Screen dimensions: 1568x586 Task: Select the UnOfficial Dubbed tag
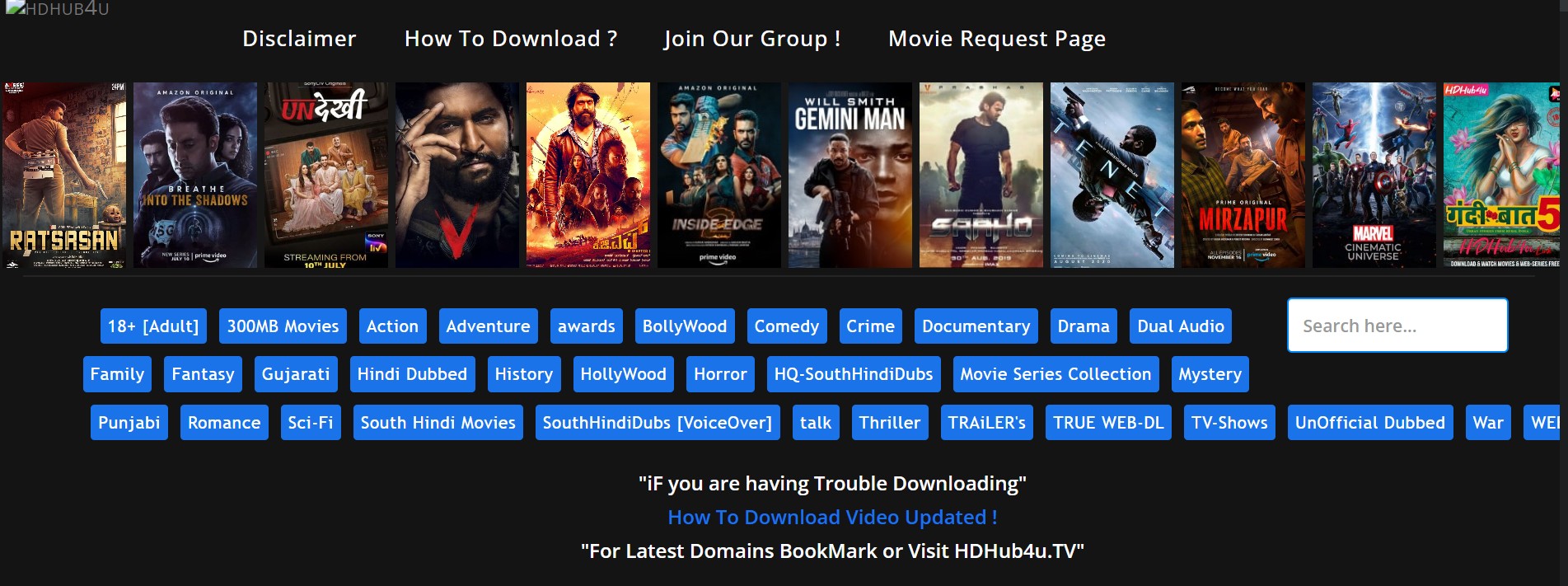click(1370, 423)
